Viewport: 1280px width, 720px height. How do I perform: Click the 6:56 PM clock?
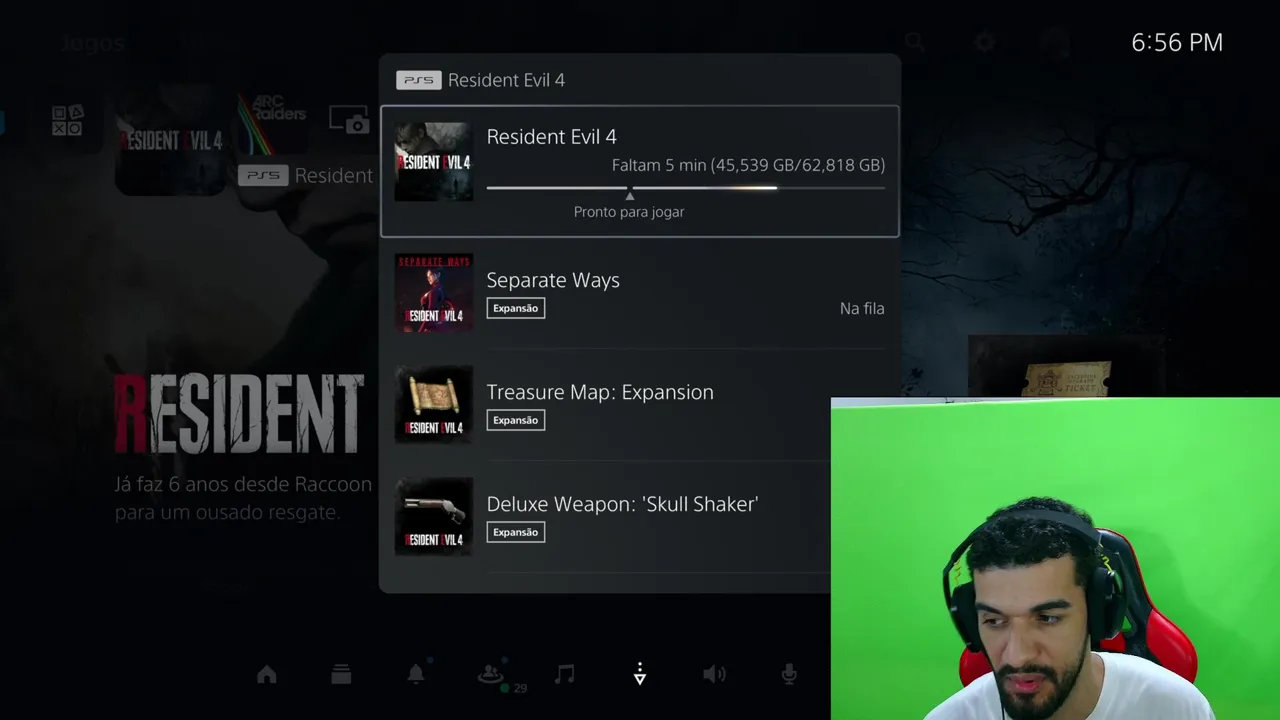tap(1177, 42)
